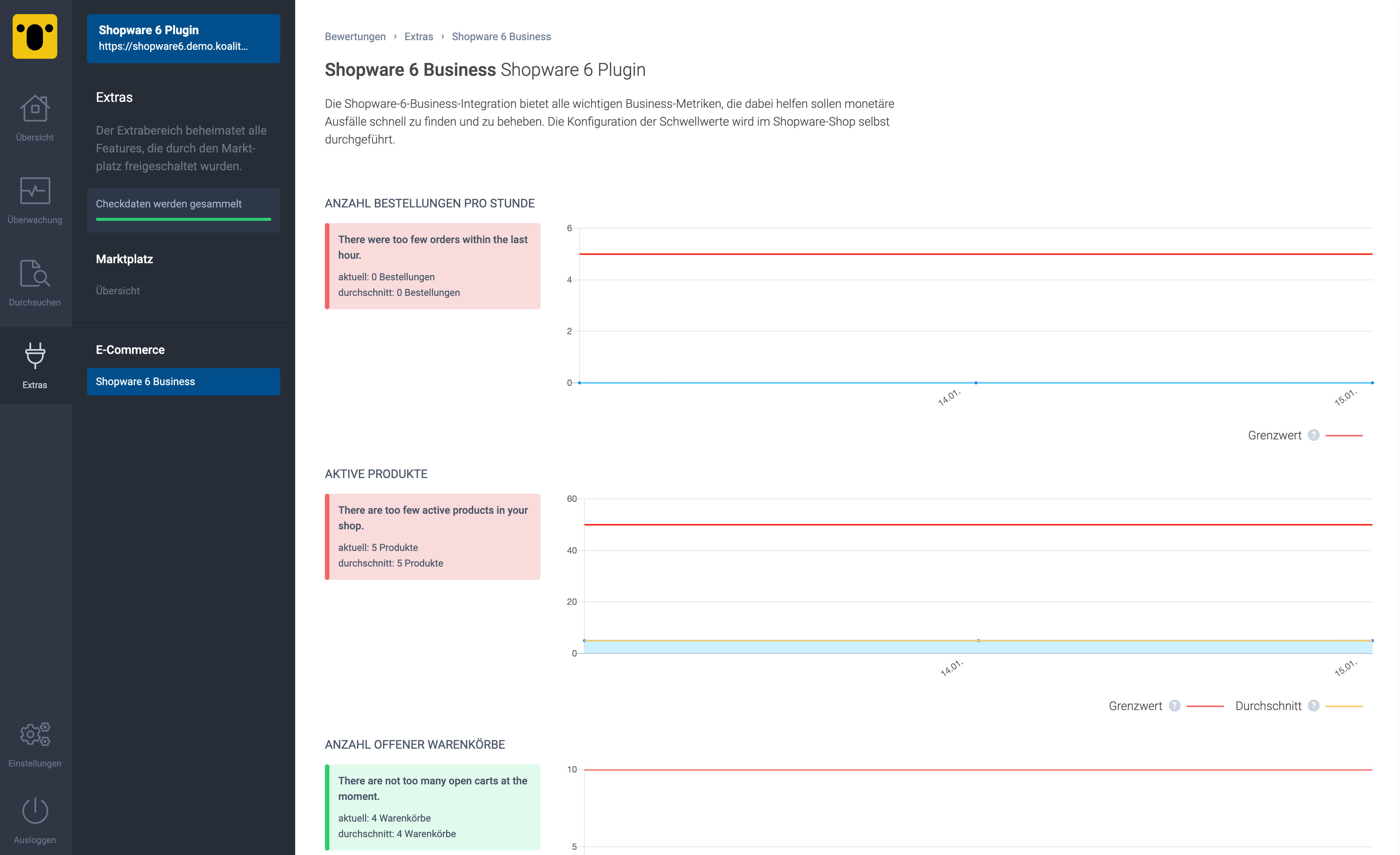Viewport: 1400px width, 855px height.
Task: Click the 'aktuell: 5 Produkte' text
Action: (378, 548)
